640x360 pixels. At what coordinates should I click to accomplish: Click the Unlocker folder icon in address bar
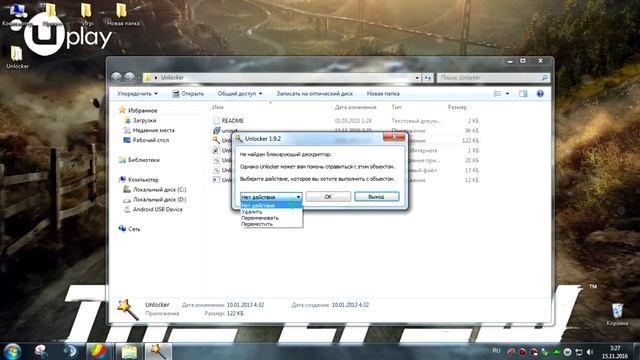pos(148,78)
